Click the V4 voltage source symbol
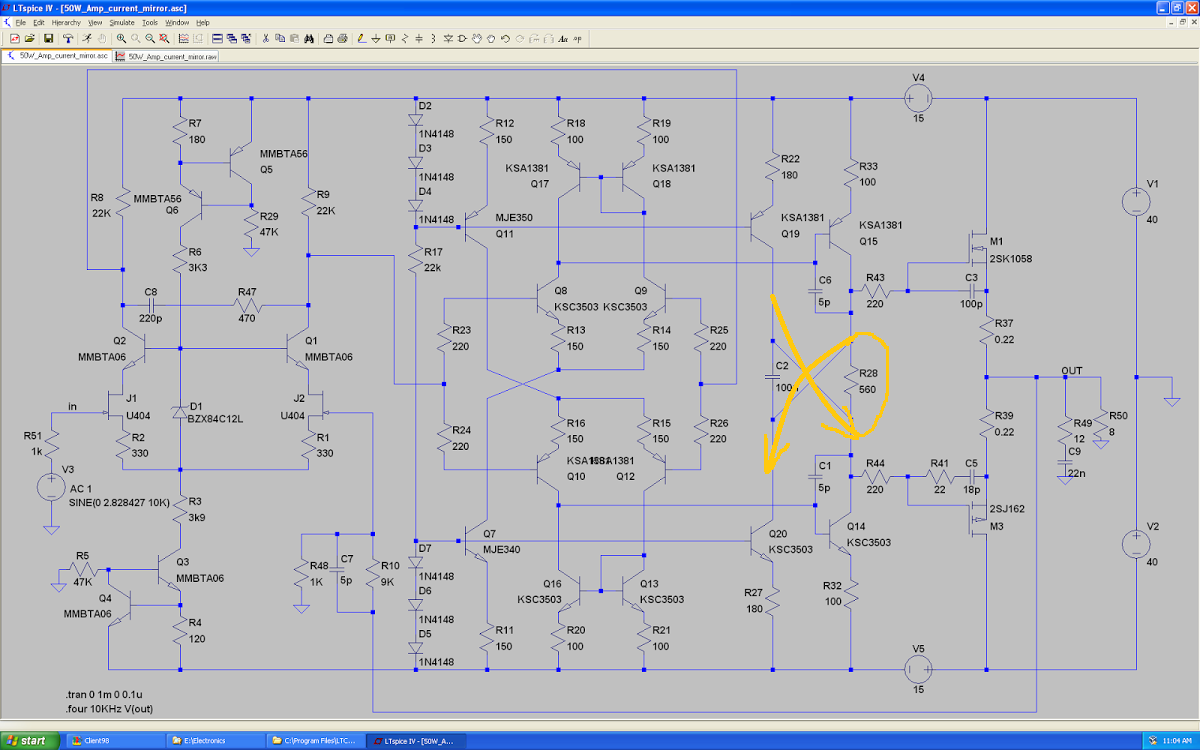This screenshot has height=750, width=1200. (x=918, y=99)
